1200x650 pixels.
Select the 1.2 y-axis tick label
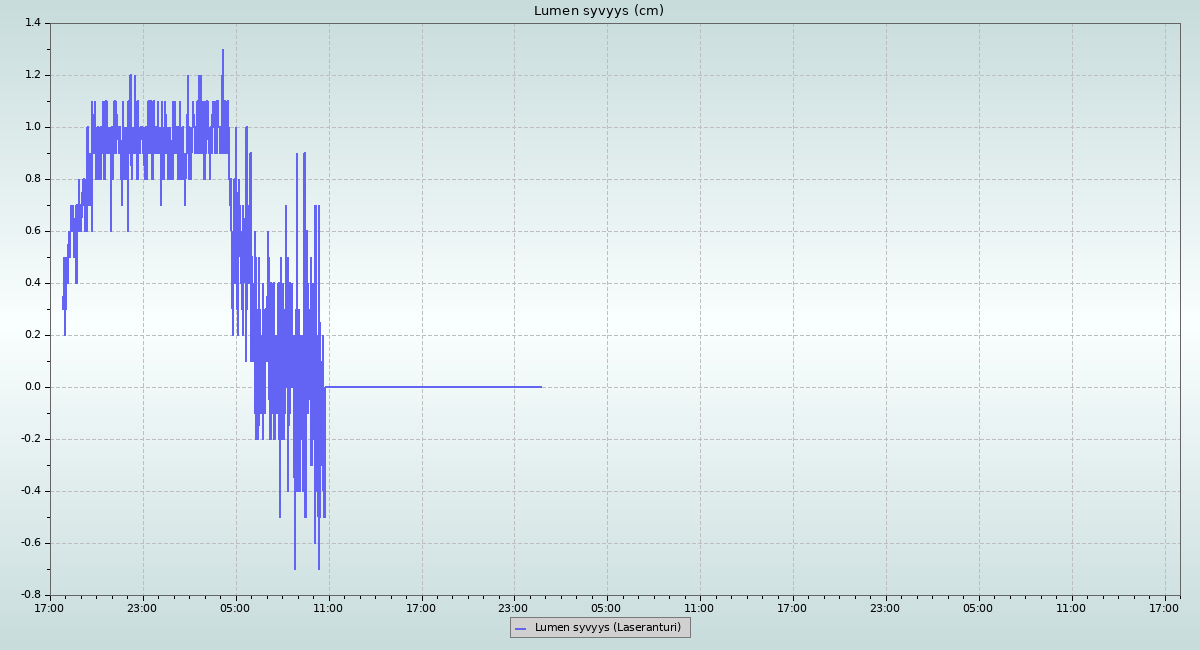[x=32, y=75]
